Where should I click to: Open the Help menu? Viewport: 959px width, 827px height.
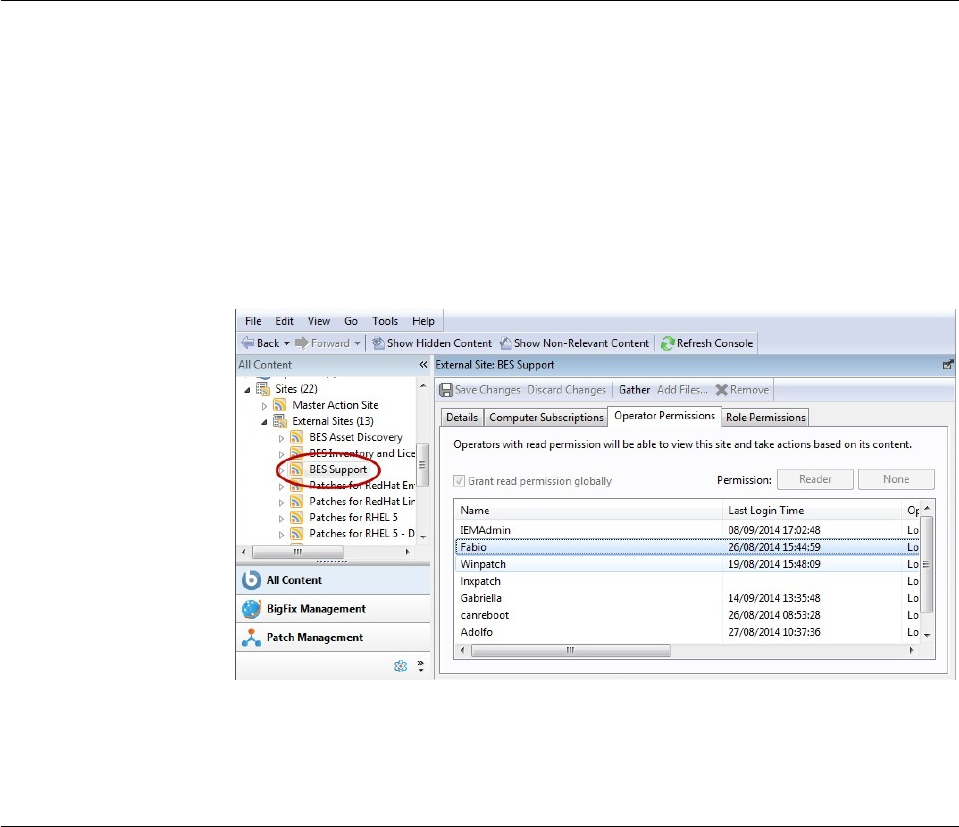click(423, 321)
